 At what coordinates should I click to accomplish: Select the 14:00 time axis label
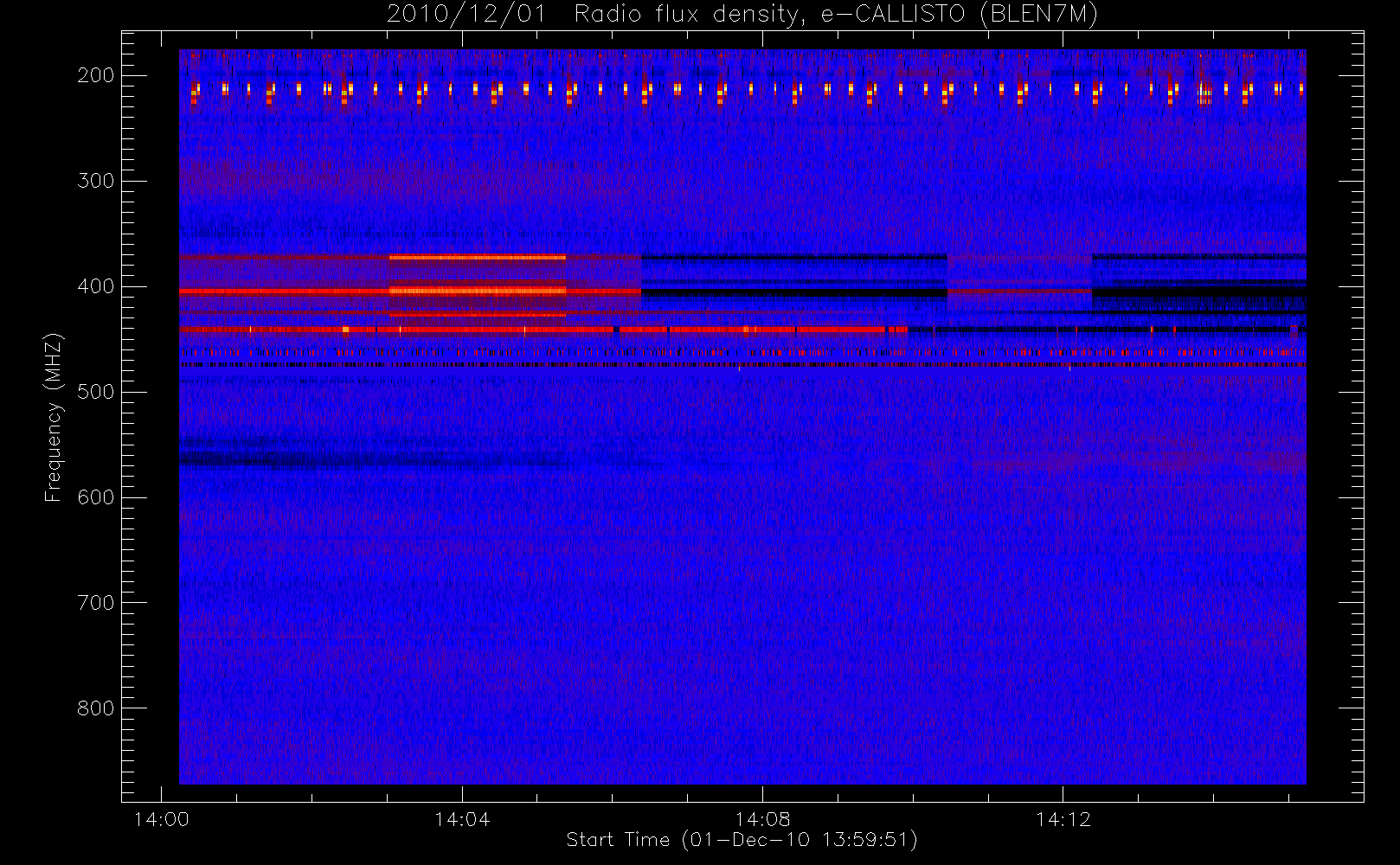[161, 818]
